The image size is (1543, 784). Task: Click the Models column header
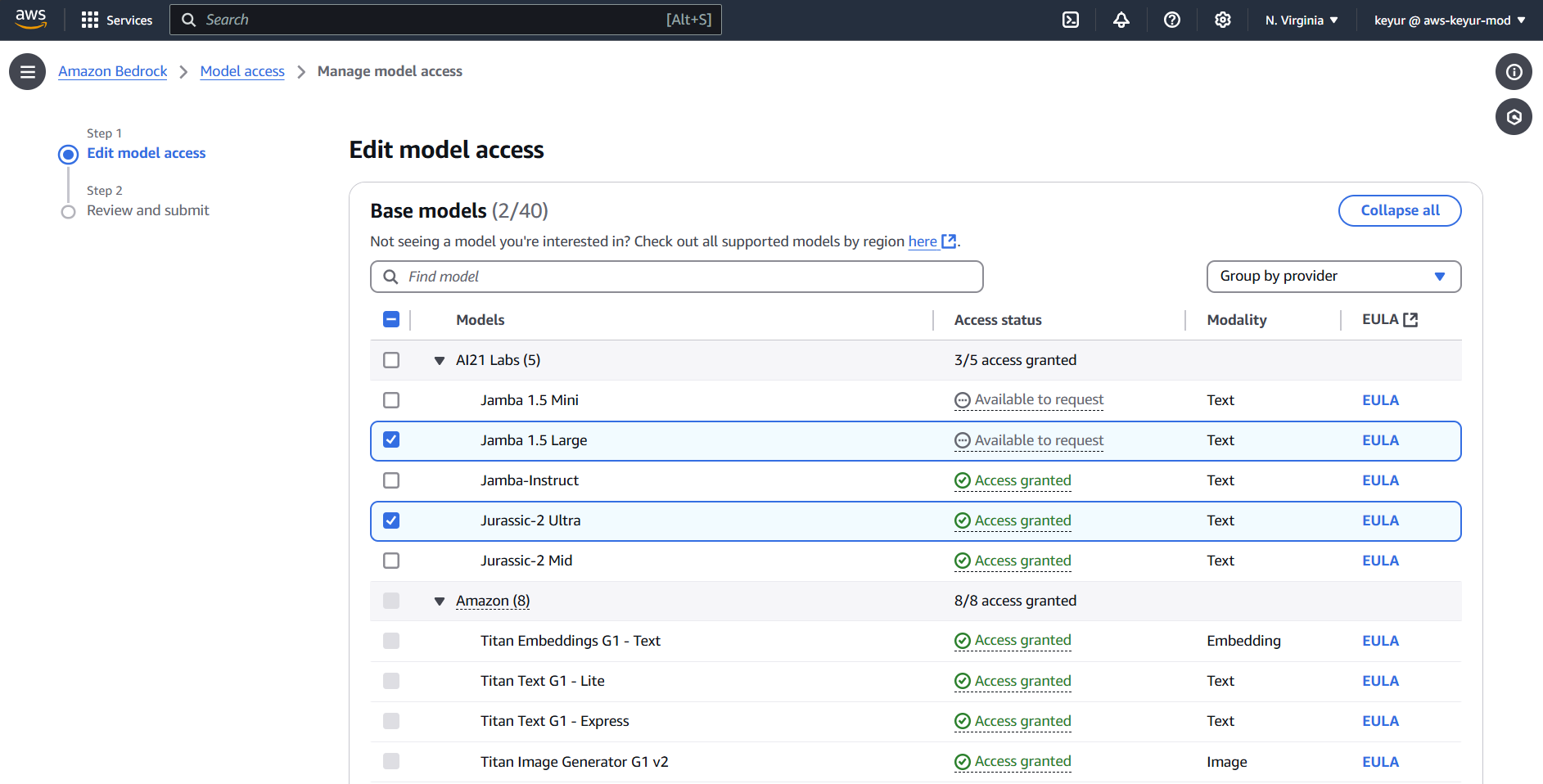[x=480, y=320]
